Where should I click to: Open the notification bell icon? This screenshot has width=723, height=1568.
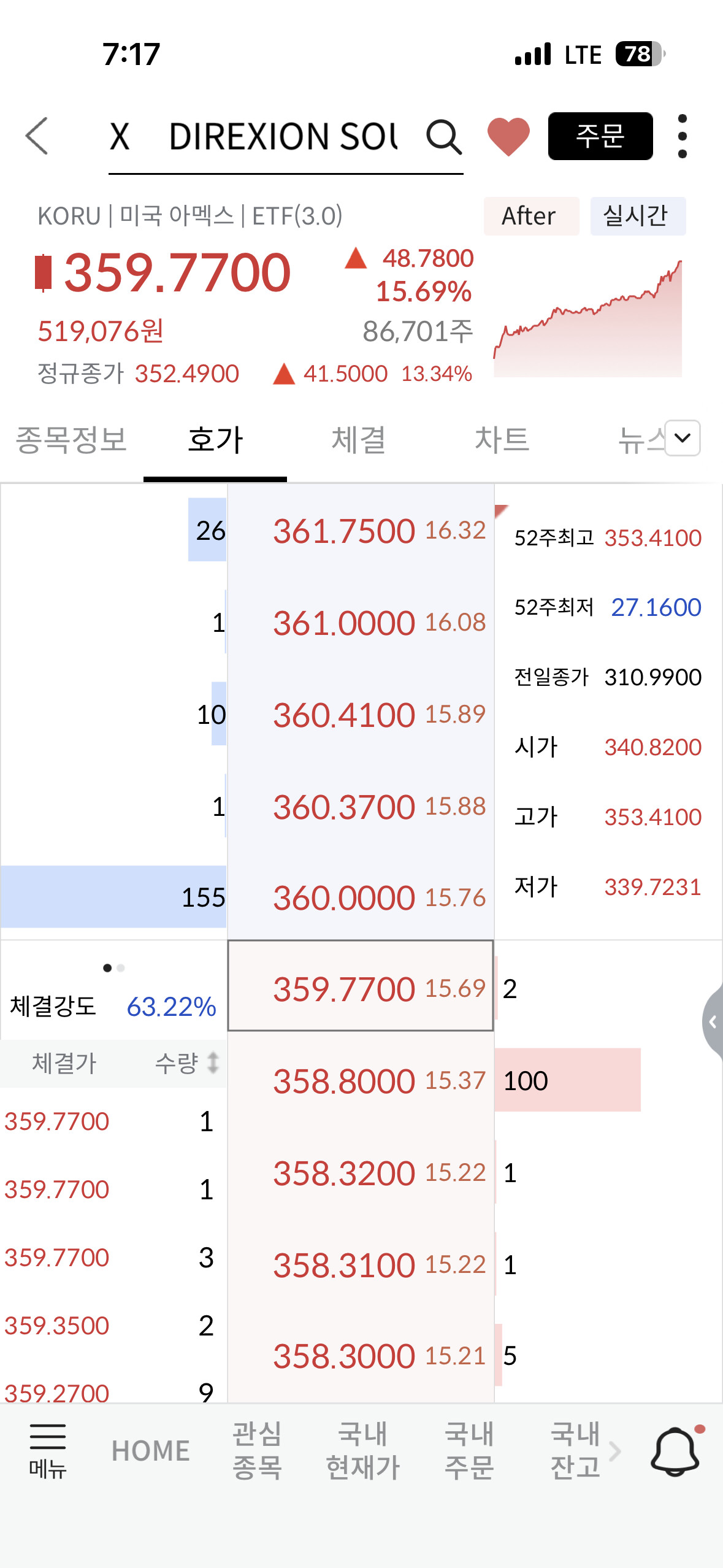[675, 1451]
